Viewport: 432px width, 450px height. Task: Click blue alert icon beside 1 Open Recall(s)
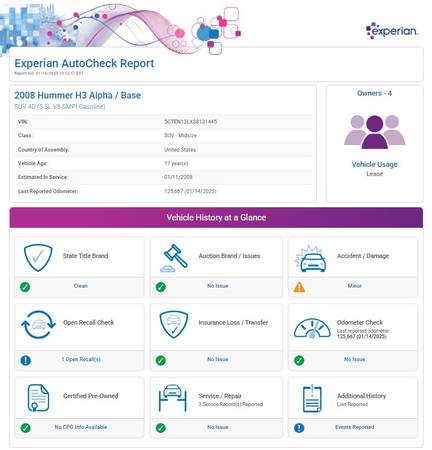[26, 360]
